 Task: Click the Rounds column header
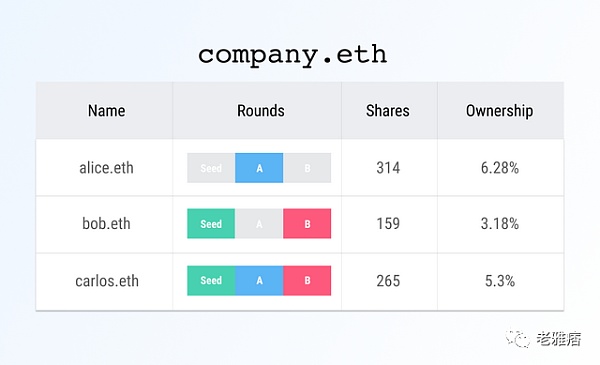(261, 111)
